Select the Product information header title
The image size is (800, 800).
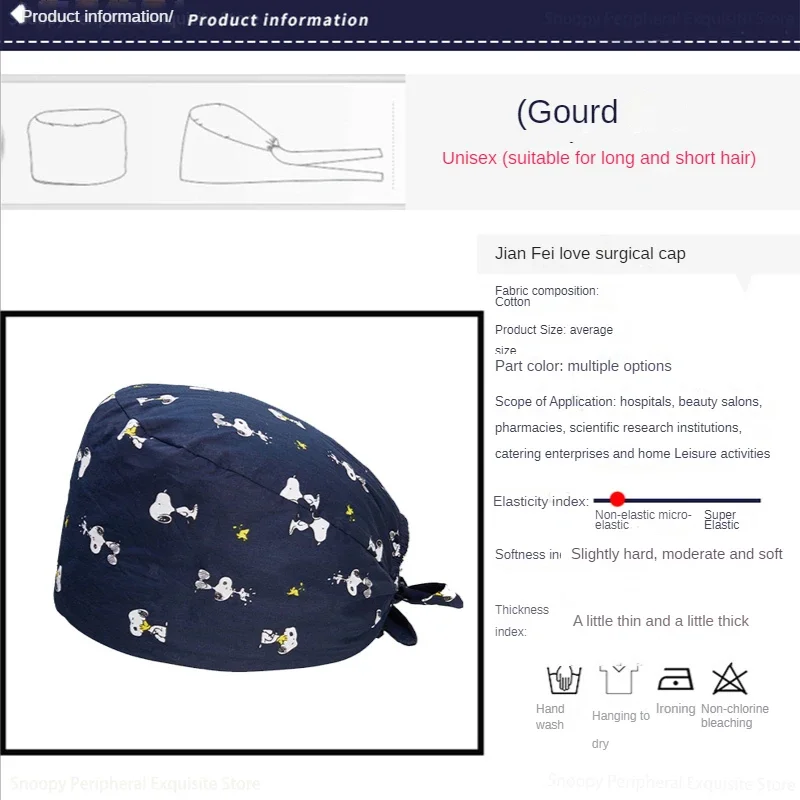click(x=278, y=20)
